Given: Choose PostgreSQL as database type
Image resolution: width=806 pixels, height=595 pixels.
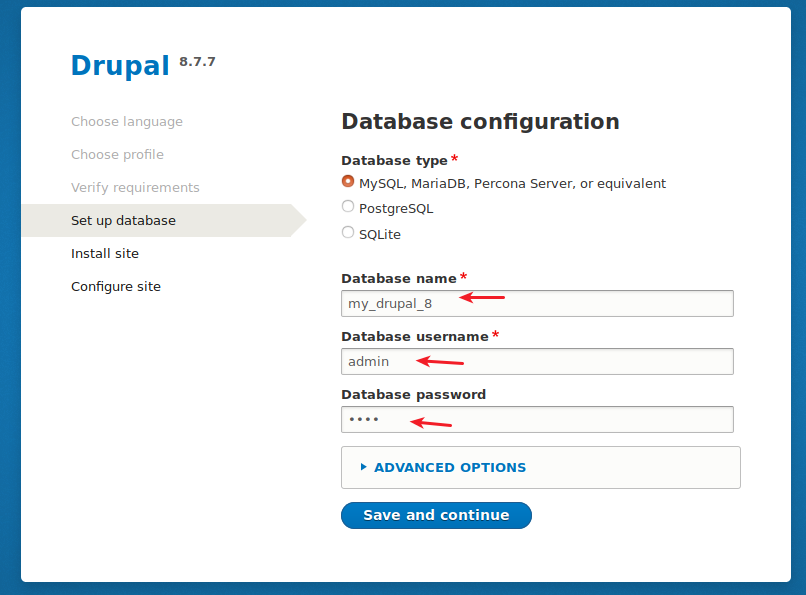Looking at the screenshot, I should tap(348, 206).
